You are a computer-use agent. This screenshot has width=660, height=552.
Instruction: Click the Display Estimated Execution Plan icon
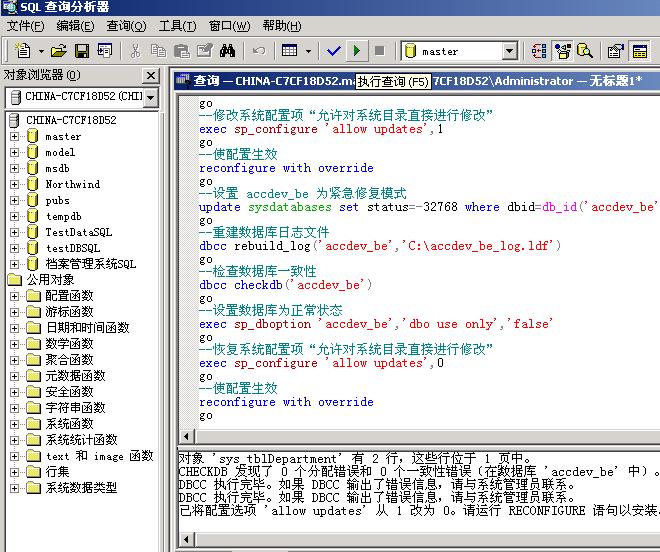tap(539, 51)
